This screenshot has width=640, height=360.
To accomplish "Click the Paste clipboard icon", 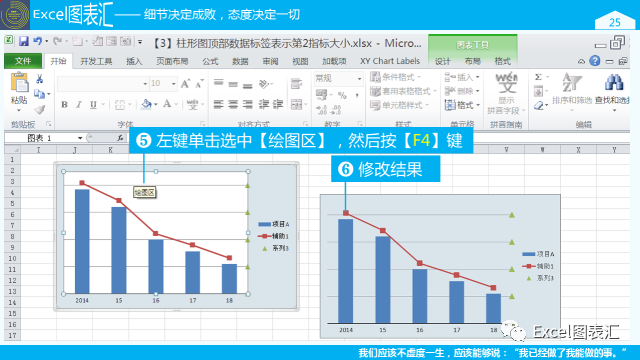I will pyautogui.click(x=19, y=83).
